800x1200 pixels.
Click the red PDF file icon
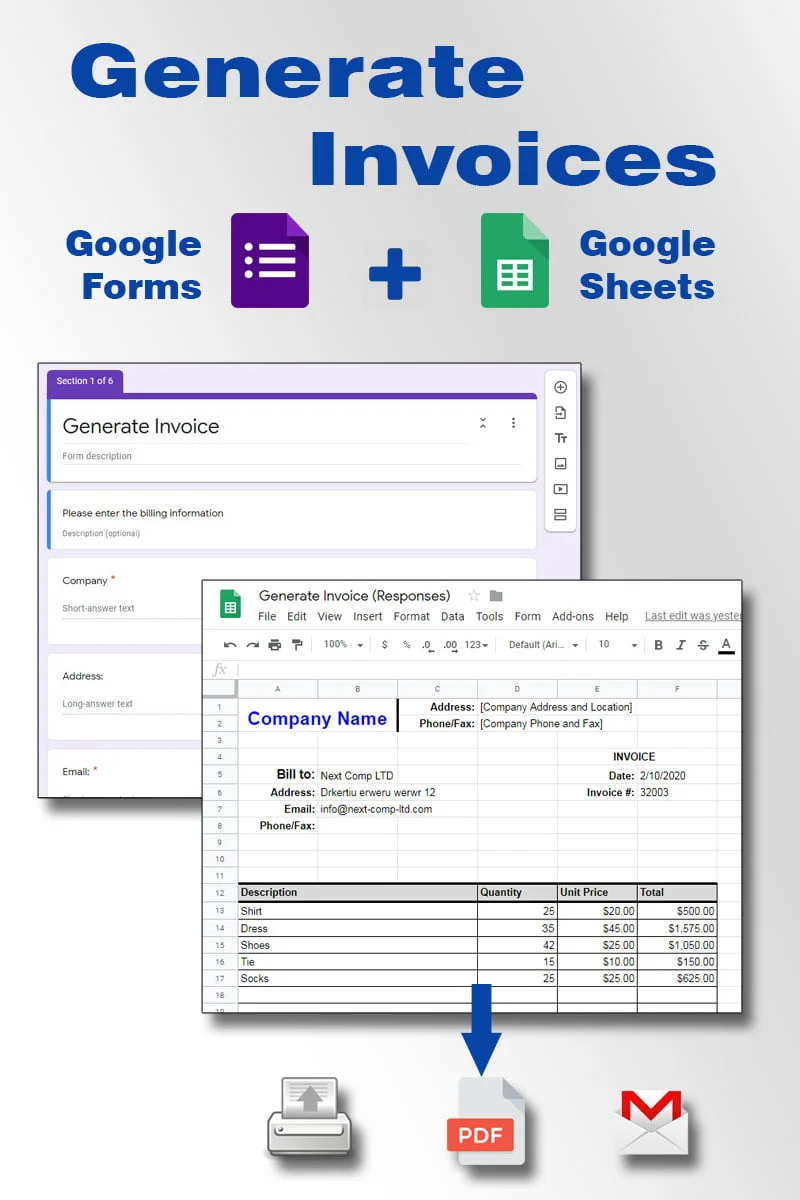[x=486, y=1121]
